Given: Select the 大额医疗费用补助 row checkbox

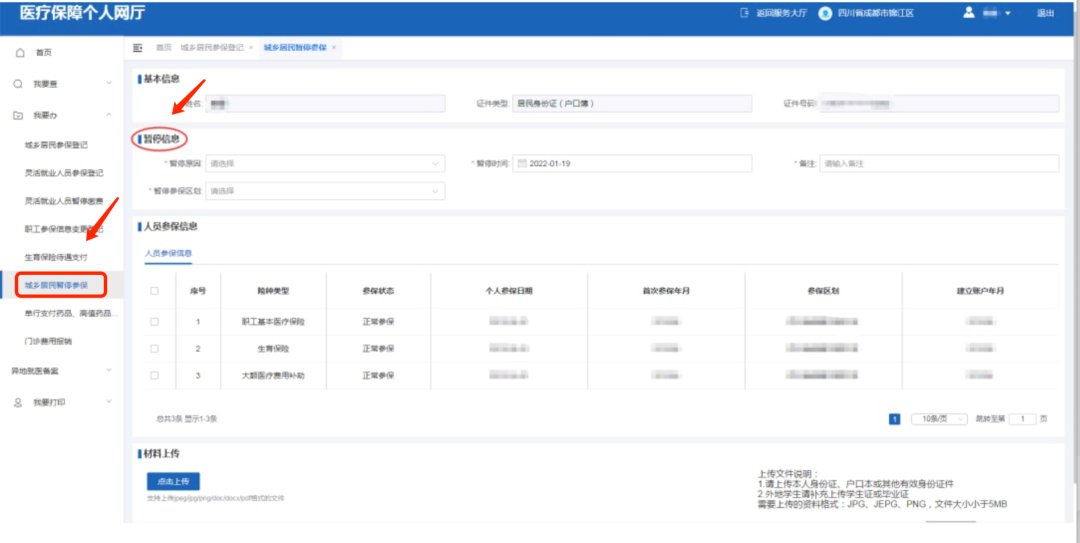Looking at the screenshot, I should [154, 375].
